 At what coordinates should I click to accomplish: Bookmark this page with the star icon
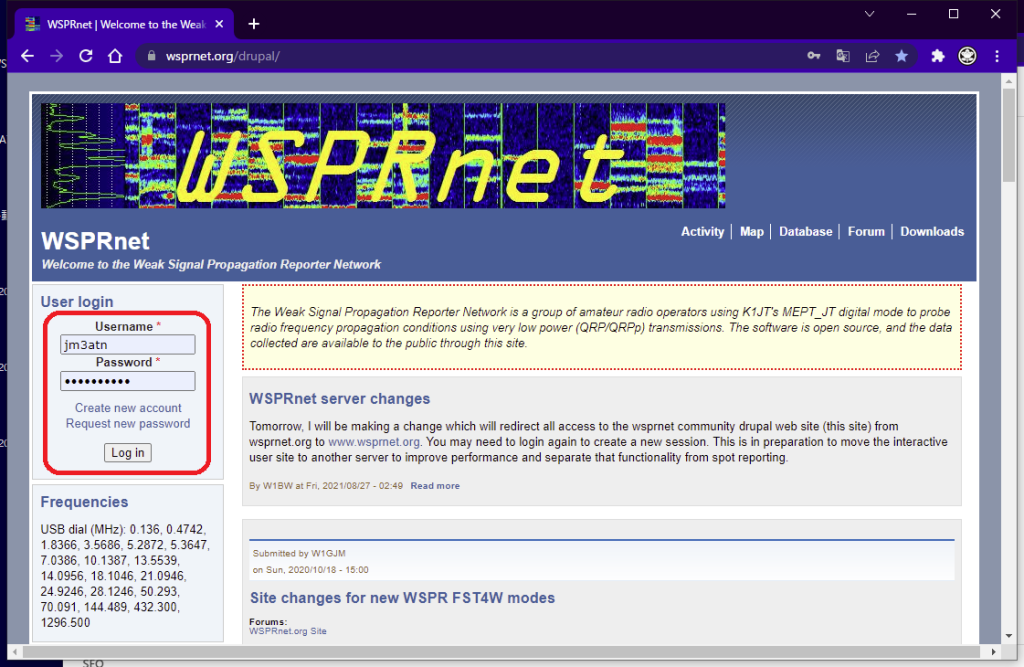tap(901, 56)
